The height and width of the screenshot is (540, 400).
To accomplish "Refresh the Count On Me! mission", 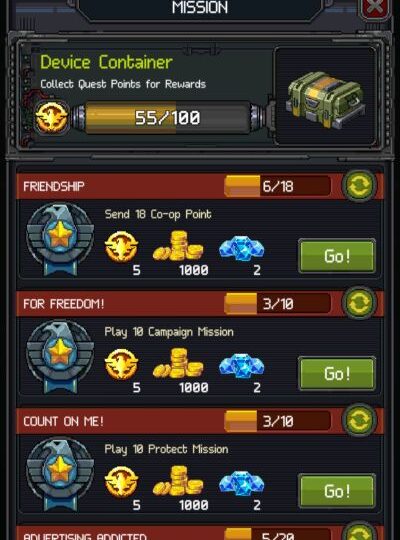I will (359, 420).
